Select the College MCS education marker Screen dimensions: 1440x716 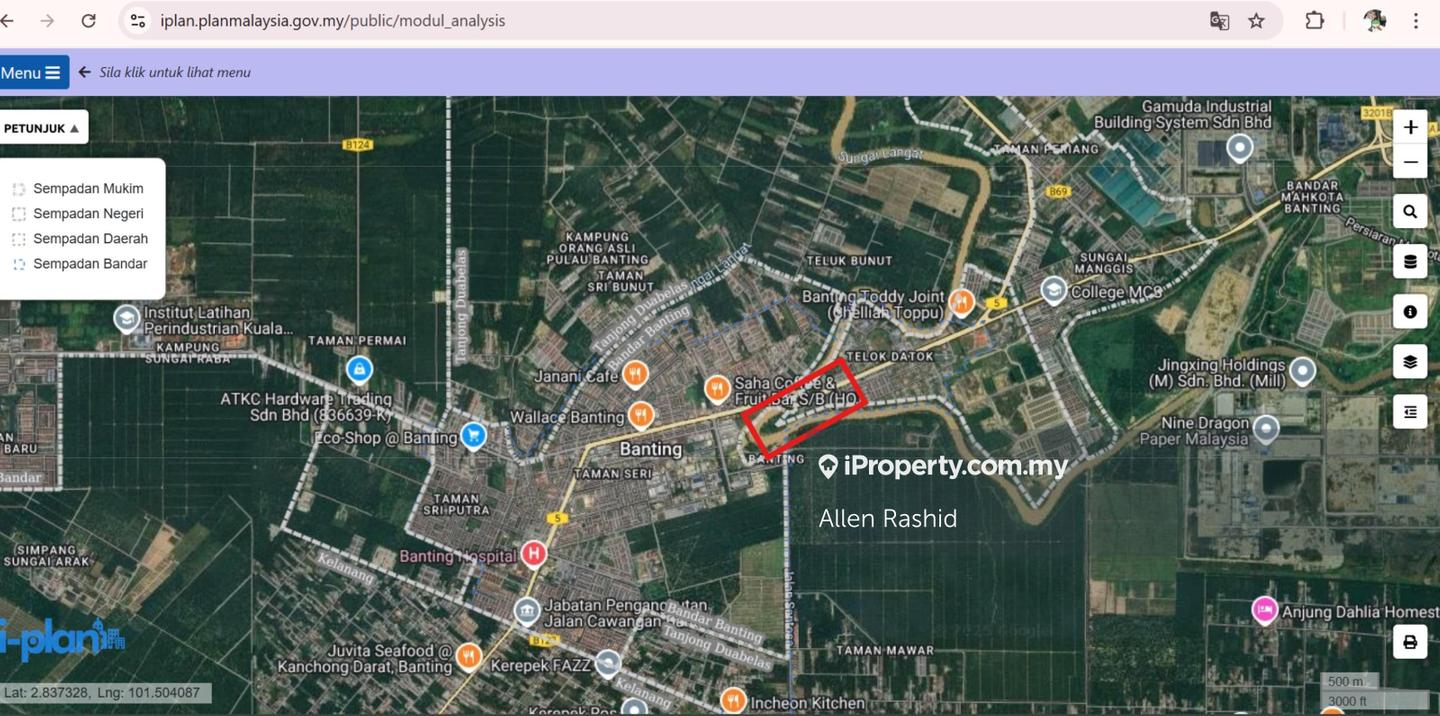click(1053, 290)
